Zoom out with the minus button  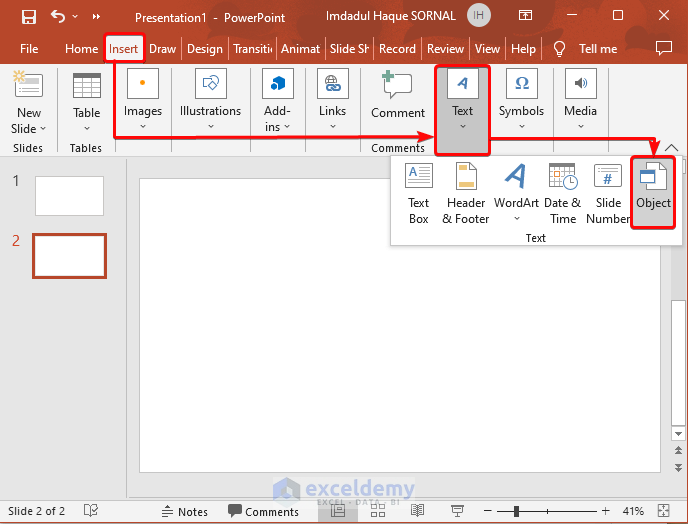coord(487,511)
